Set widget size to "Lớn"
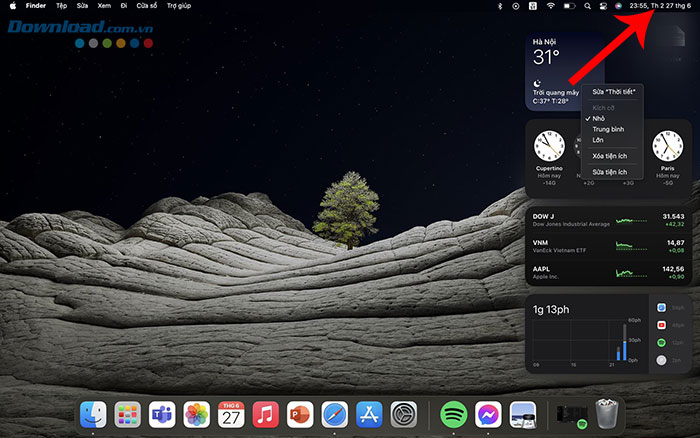 tap(598, 140)
